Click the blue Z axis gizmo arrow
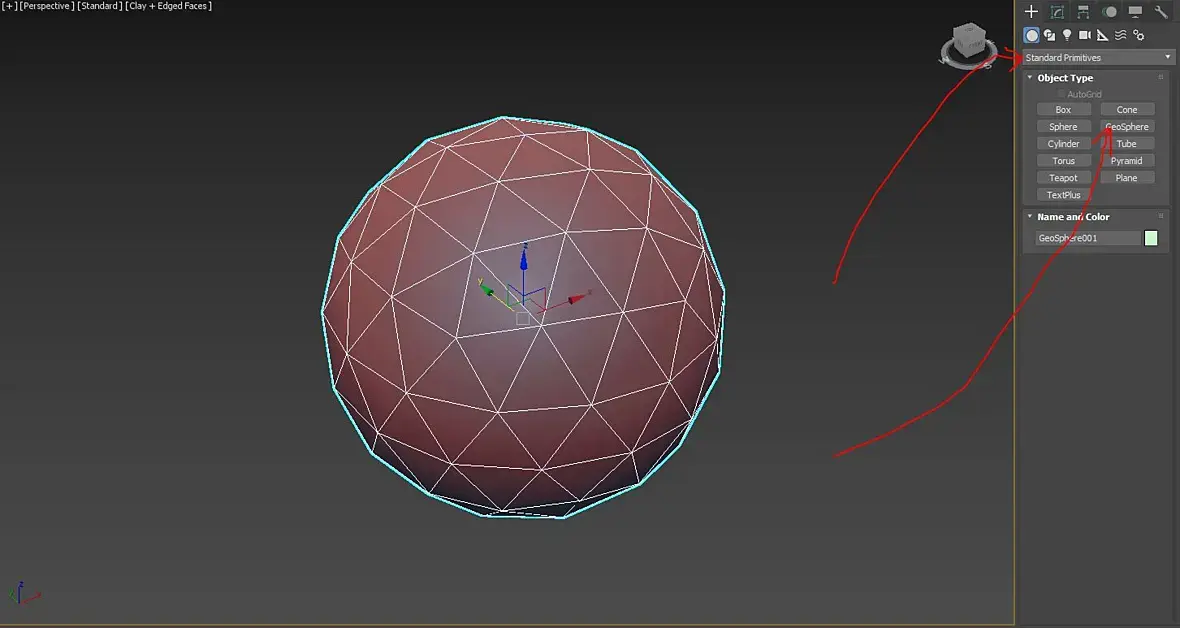 click(524, 259)
